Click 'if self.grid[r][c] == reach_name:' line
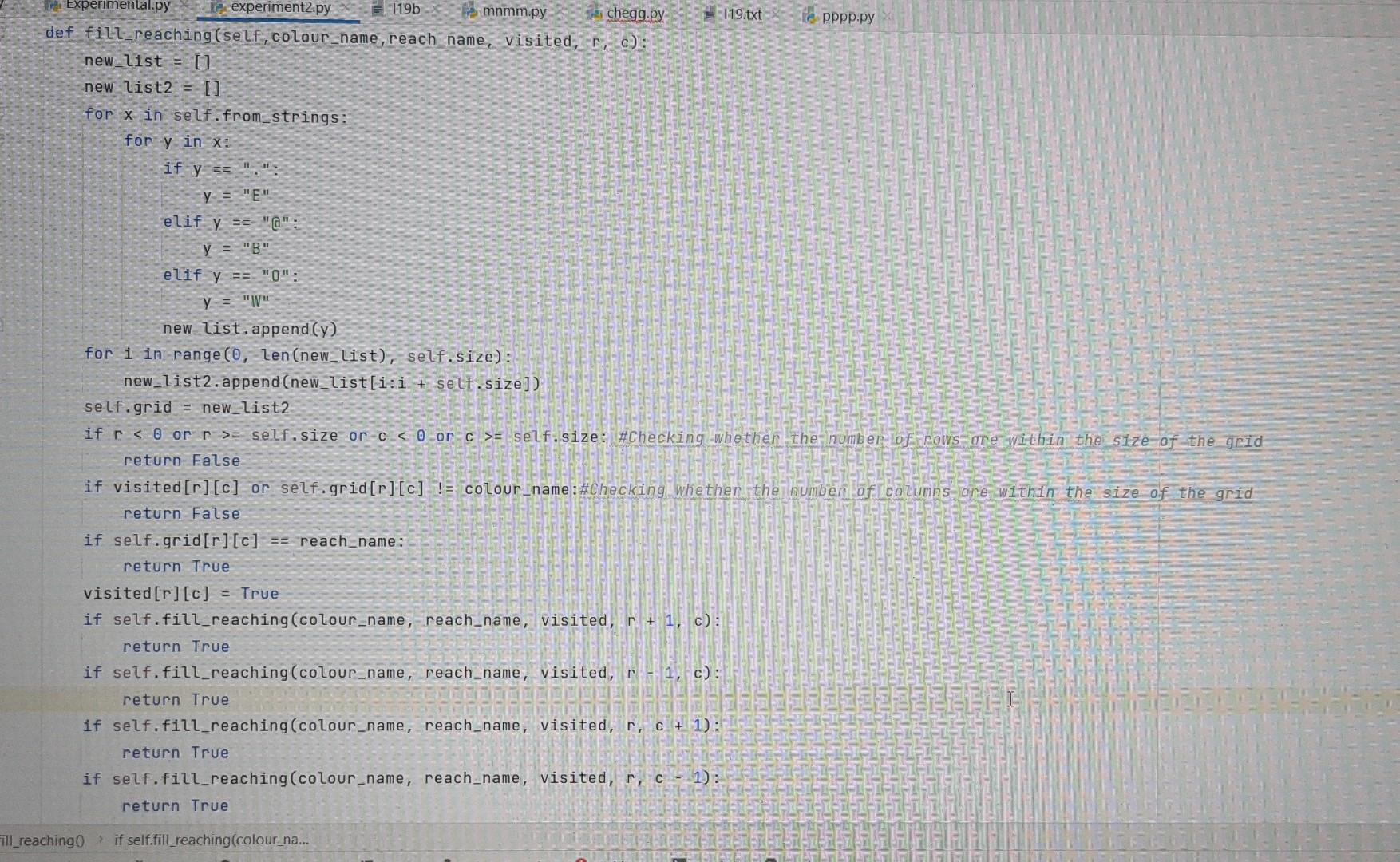This screenshot has width=1400, height=862. pyautogui.click(x=244, y=541)
